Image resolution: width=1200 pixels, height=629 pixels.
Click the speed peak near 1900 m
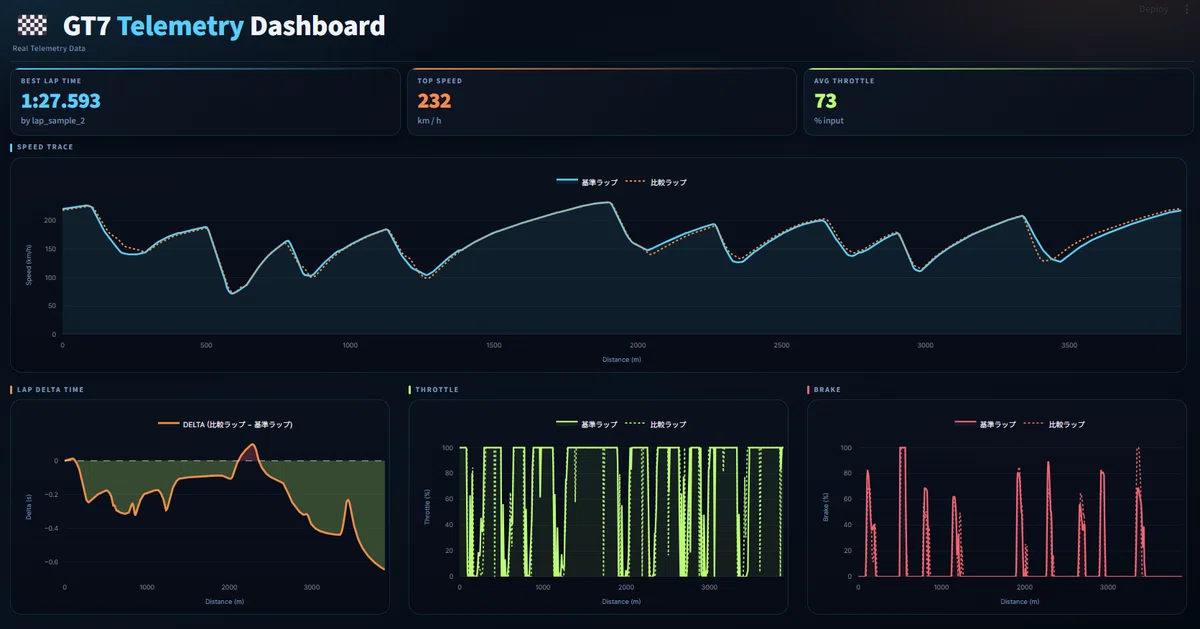[608, 203]
